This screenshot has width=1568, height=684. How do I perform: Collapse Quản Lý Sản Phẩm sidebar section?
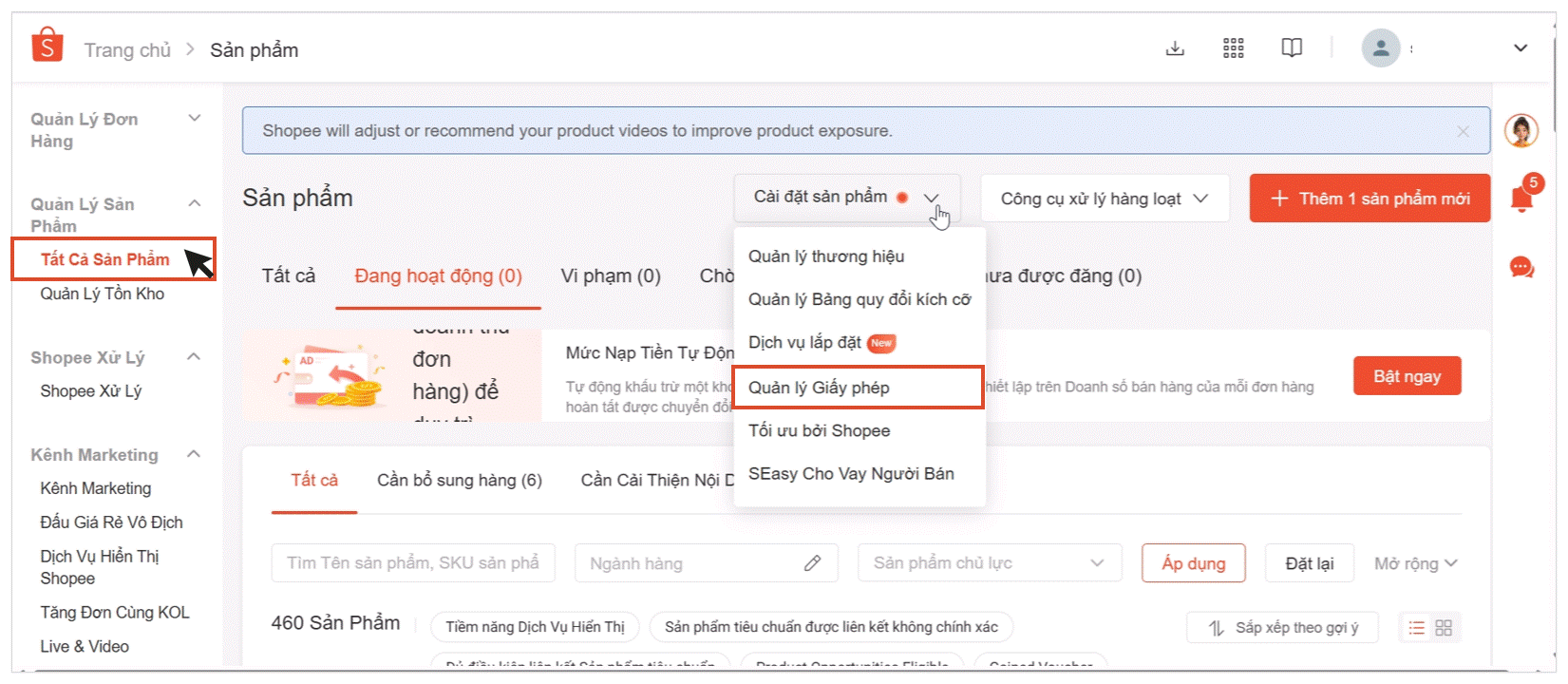pyautogui.click(x=195, y=203)
